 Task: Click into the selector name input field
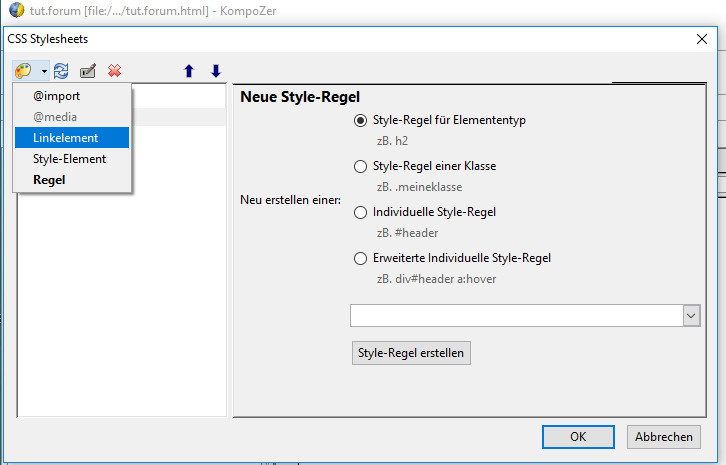tap(516, 315)
